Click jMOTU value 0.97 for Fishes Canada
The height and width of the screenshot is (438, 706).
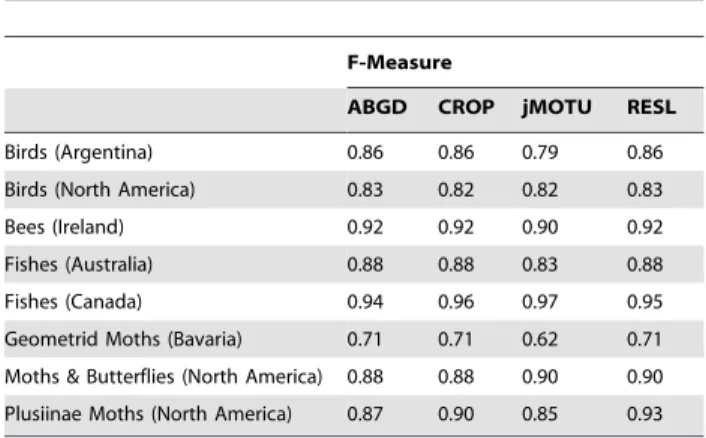[540, 302]
